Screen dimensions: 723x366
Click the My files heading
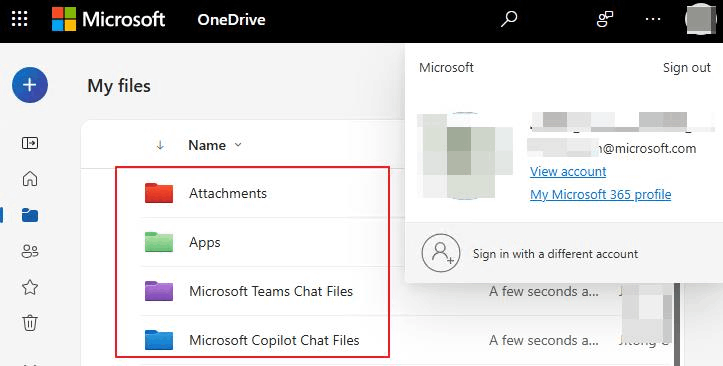click(119, 86)
